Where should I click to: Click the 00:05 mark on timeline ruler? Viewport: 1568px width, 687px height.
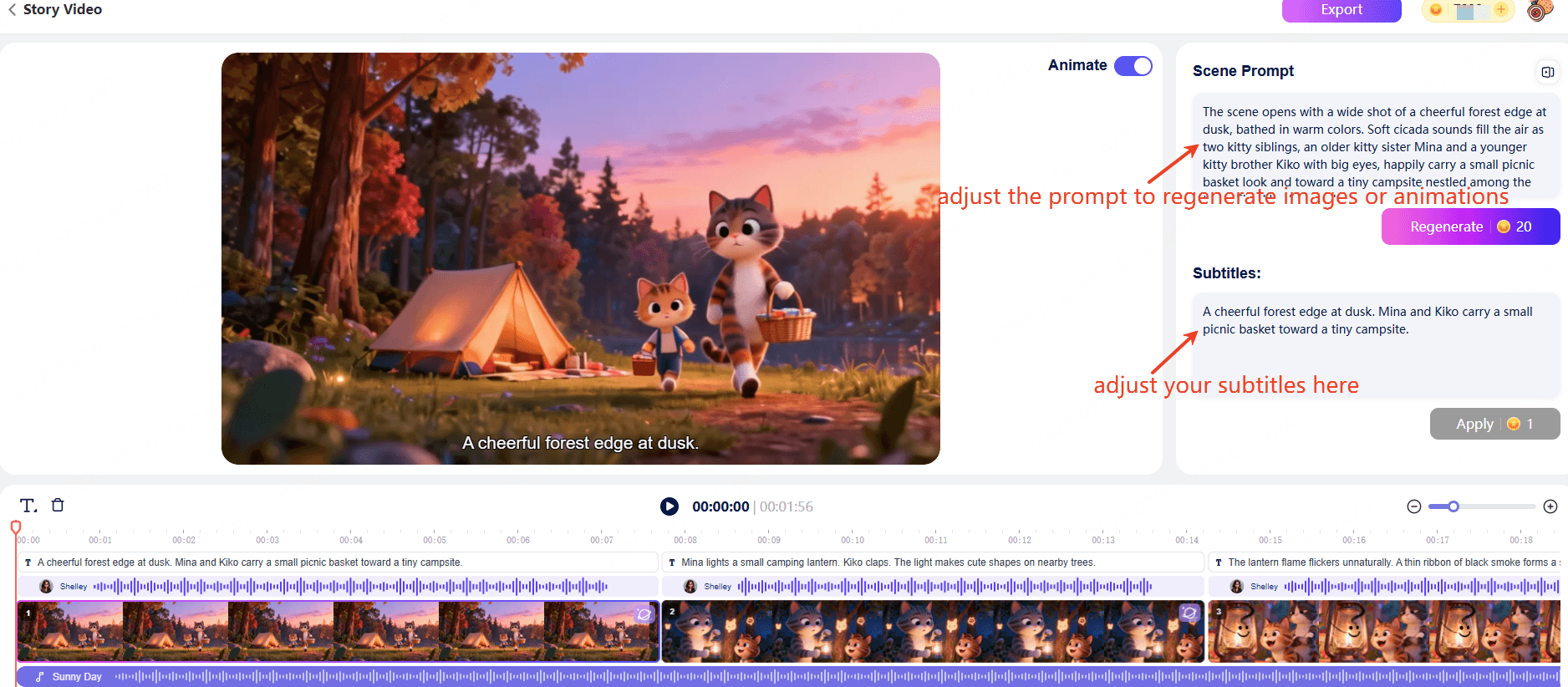click(x=435, y=540)
